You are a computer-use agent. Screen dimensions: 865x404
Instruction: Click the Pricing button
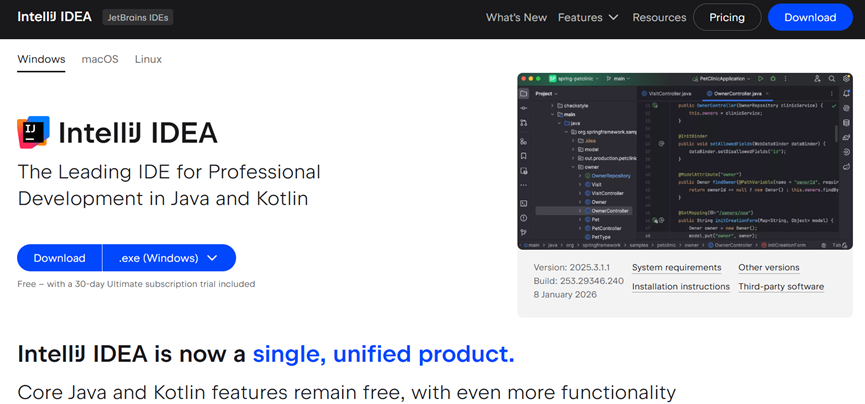(x=727, y=17)
